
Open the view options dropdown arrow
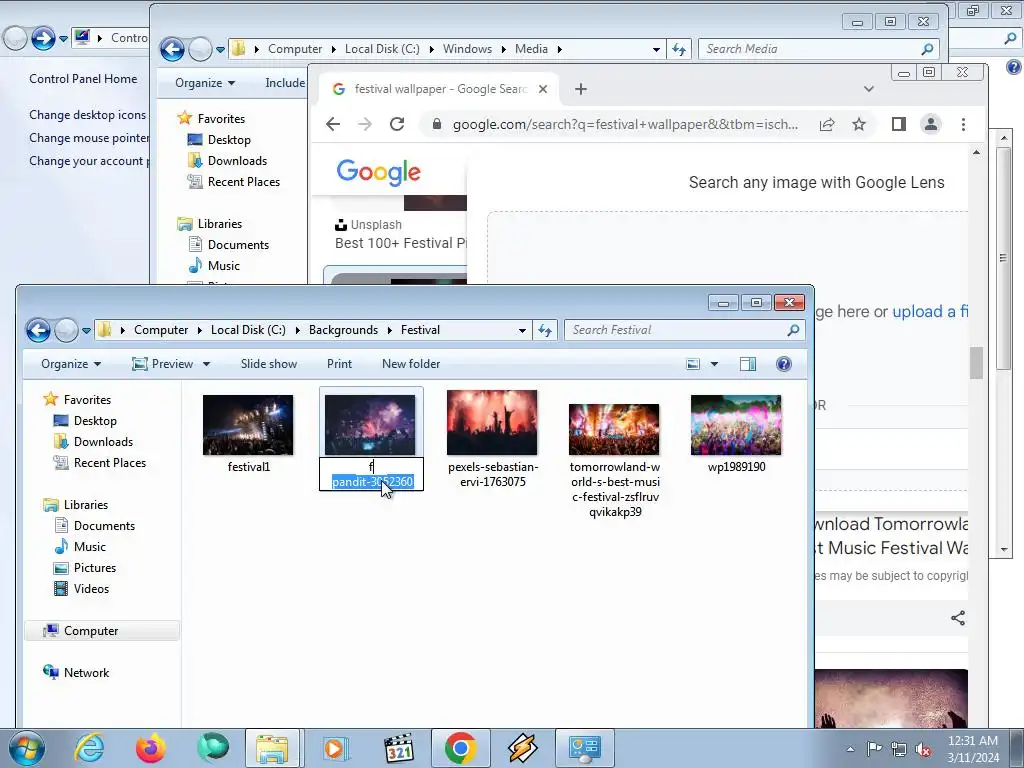click(x=714, y=364)
